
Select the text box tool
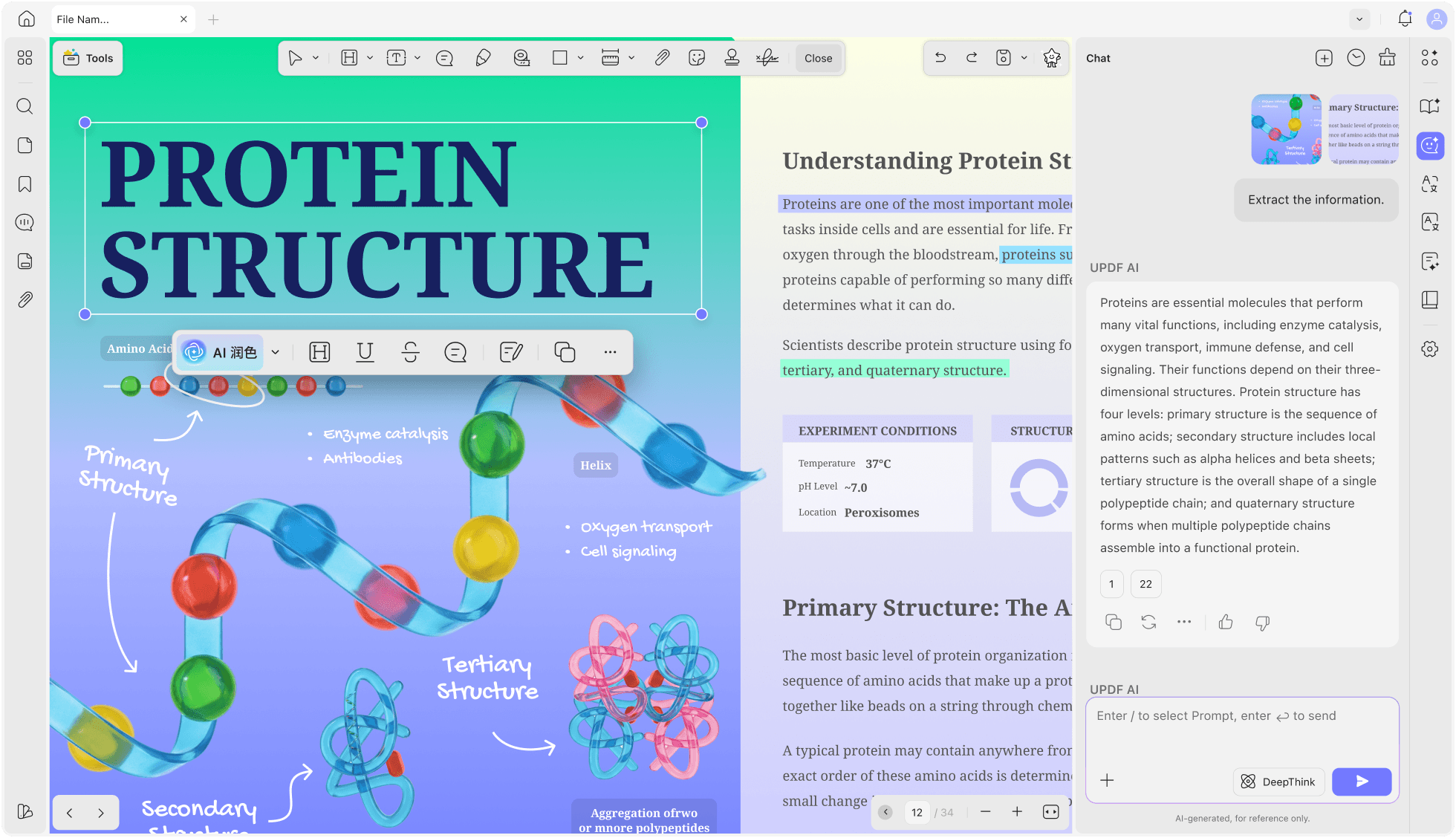coord(397,58)
